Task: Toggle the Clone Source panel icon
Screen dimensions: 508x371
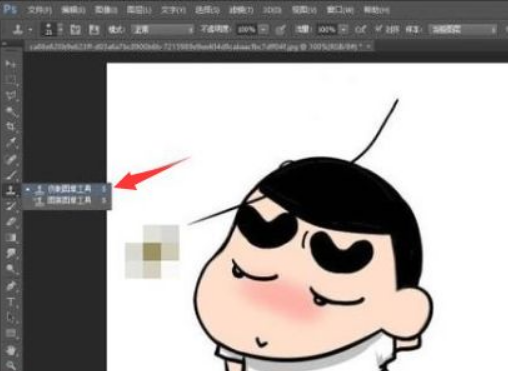Action: click(x=94, y=30)
